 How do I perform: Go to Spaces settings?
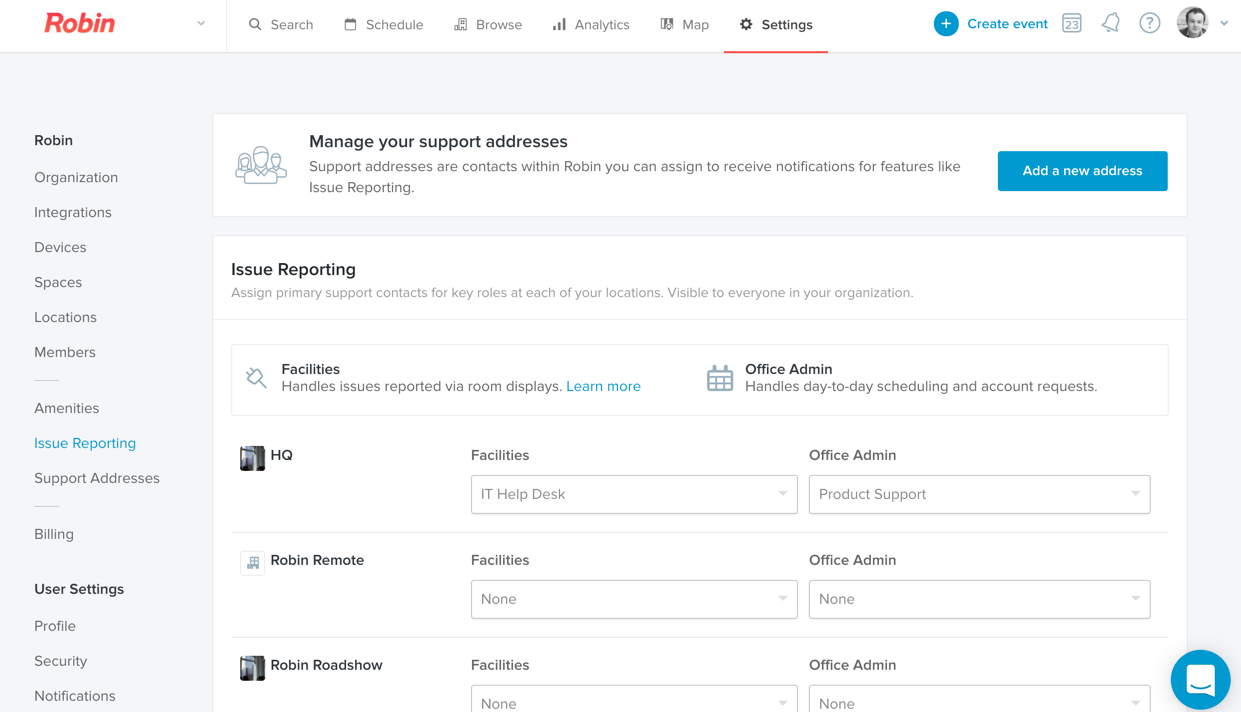(58, 282)
